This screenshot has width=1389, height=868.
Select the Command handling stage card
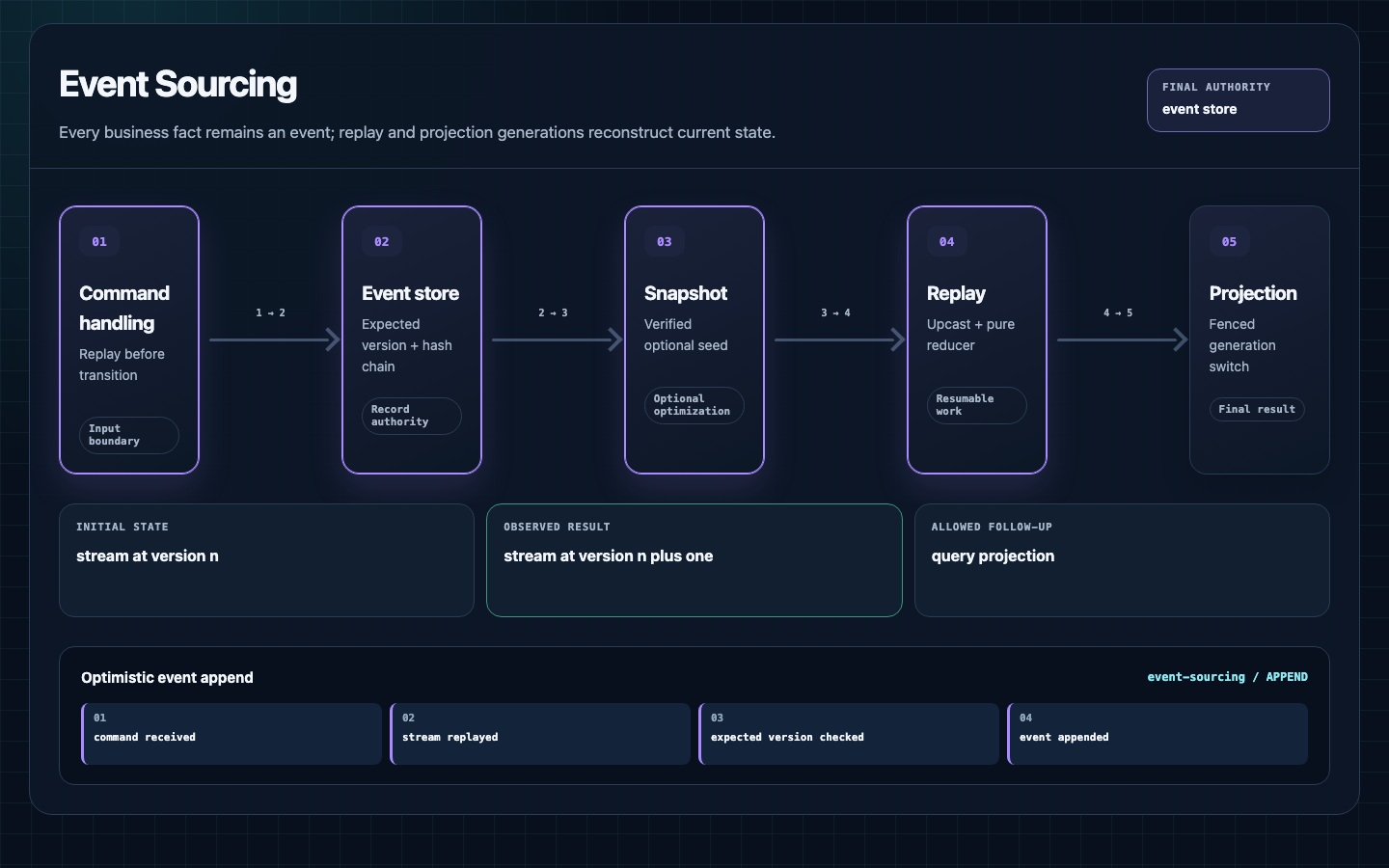tap(129, 339)
